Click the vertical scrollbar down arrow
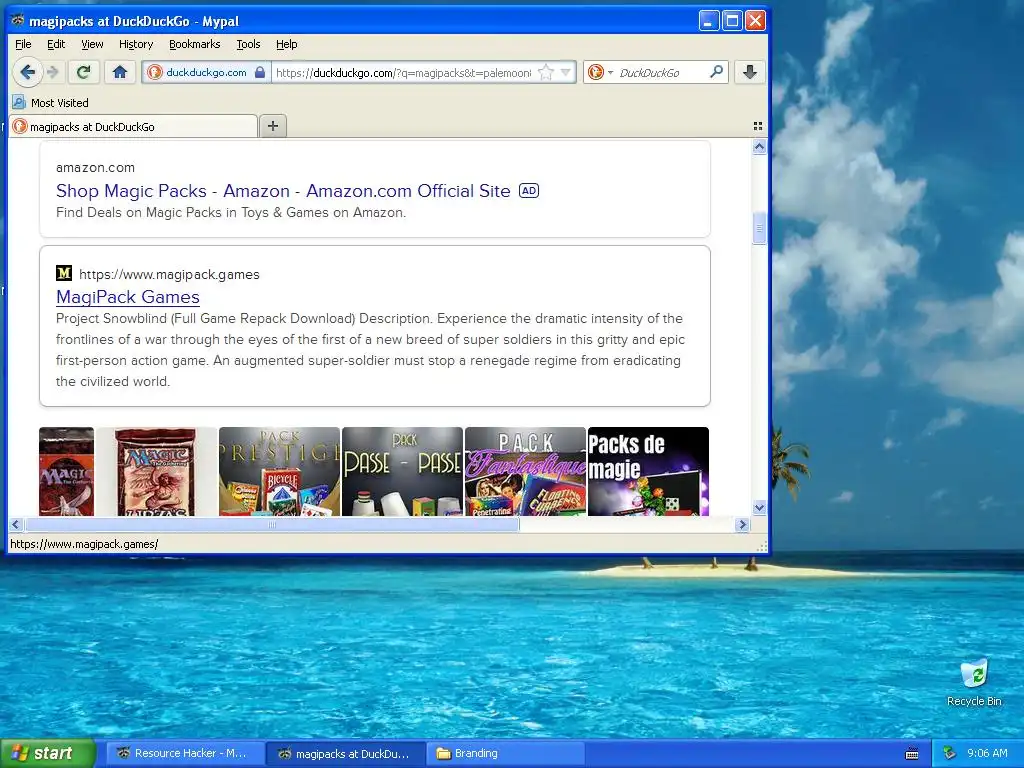The image size is (1024, 768). point(759,507)
